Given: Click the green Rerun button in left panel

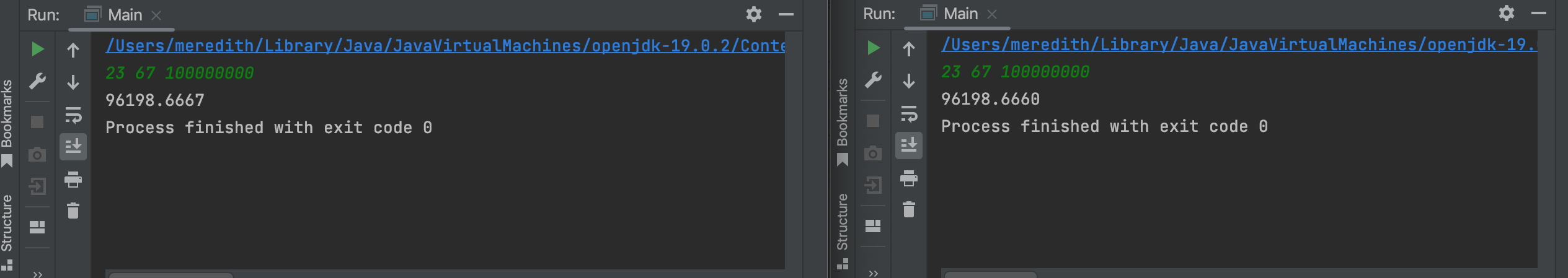Looking at the screenshot, I should [x=37, y=49].
